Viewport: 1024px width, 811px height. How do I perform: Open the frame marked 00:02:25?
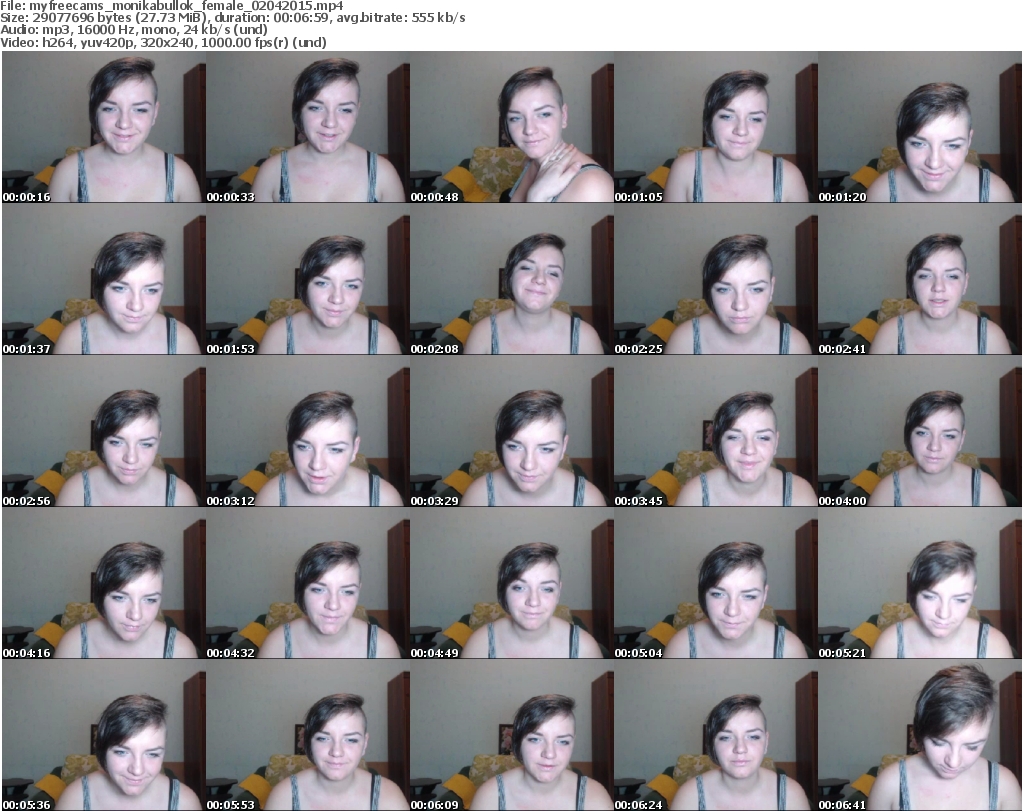coord(716,279)
